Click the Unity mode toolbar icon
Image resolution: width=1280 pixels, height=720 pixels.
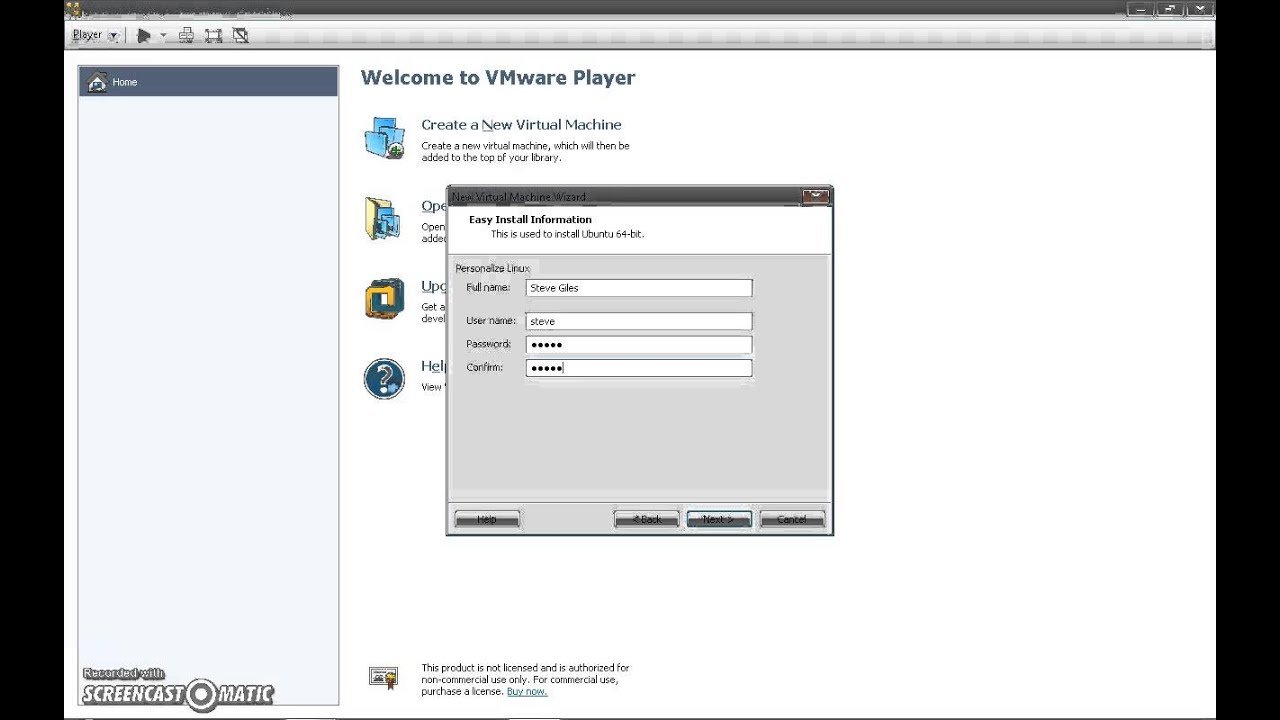pyautogui.click(x=240, y=35)
